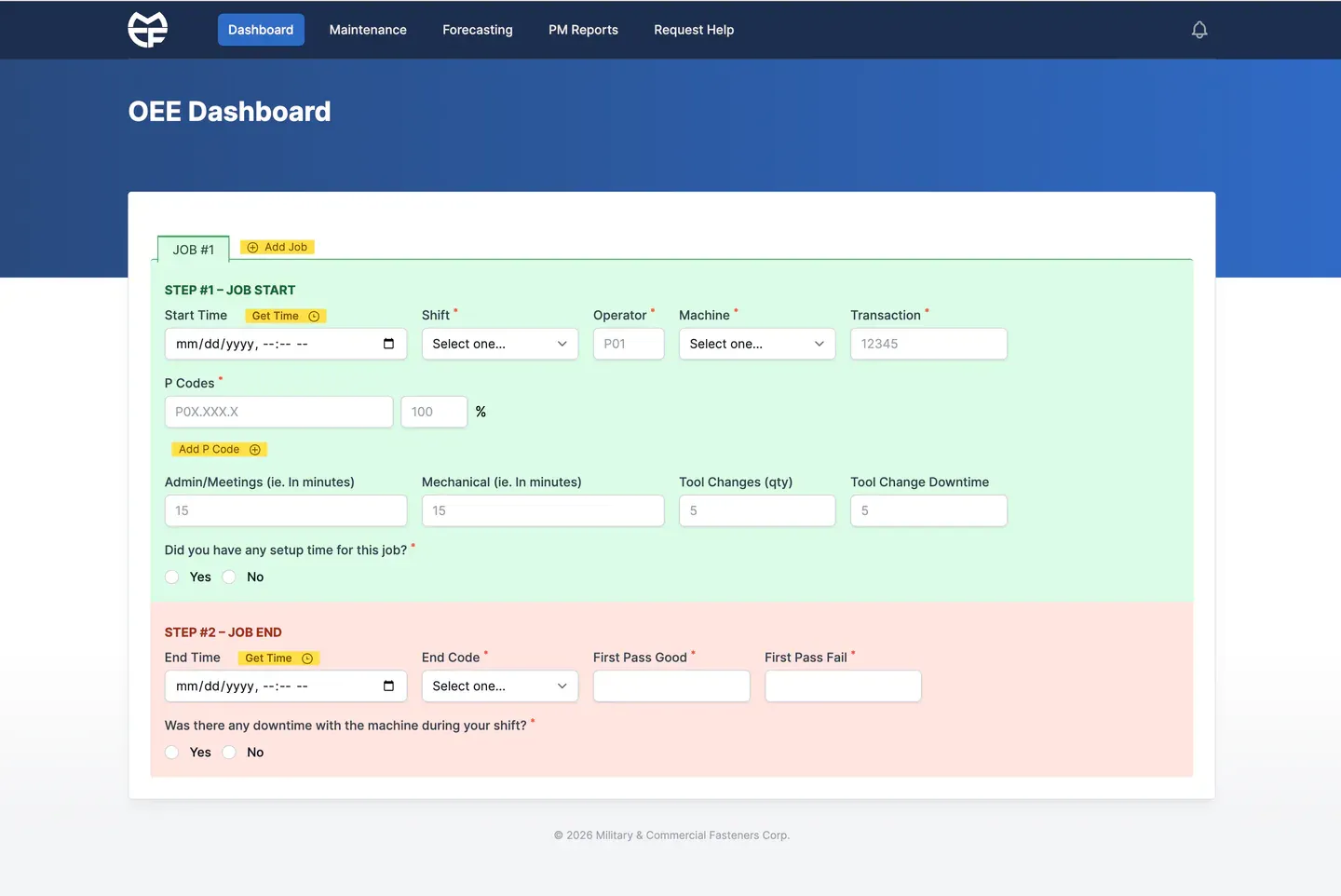The width and height of the screenshot is (1341, 896).
Task: Open the notifications bell
Action: tap(1199, 30)
